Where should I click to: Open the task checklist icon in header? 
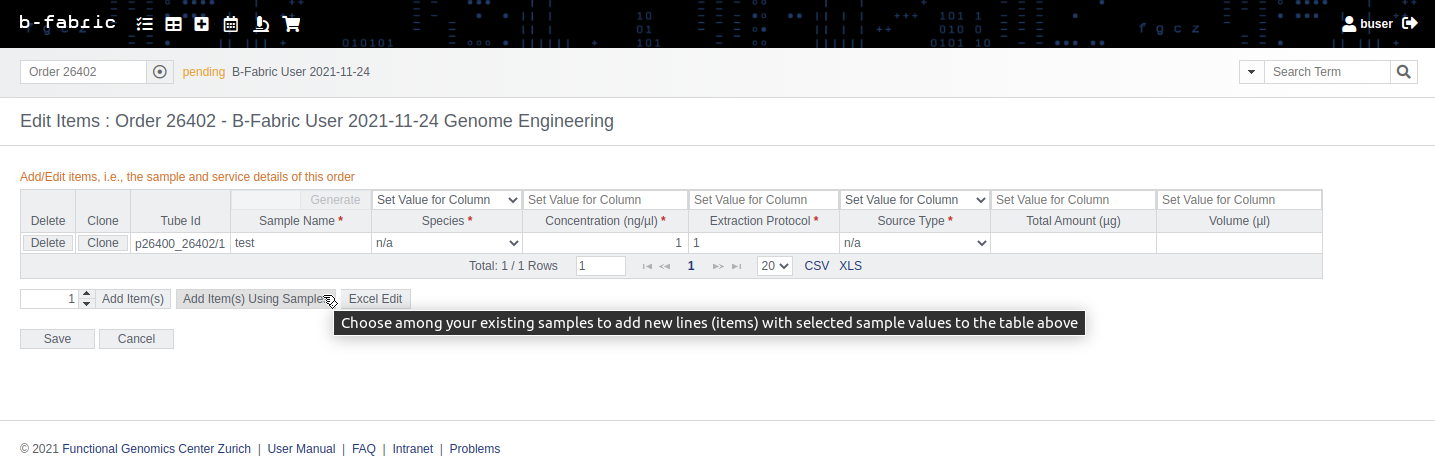(145, 24)
